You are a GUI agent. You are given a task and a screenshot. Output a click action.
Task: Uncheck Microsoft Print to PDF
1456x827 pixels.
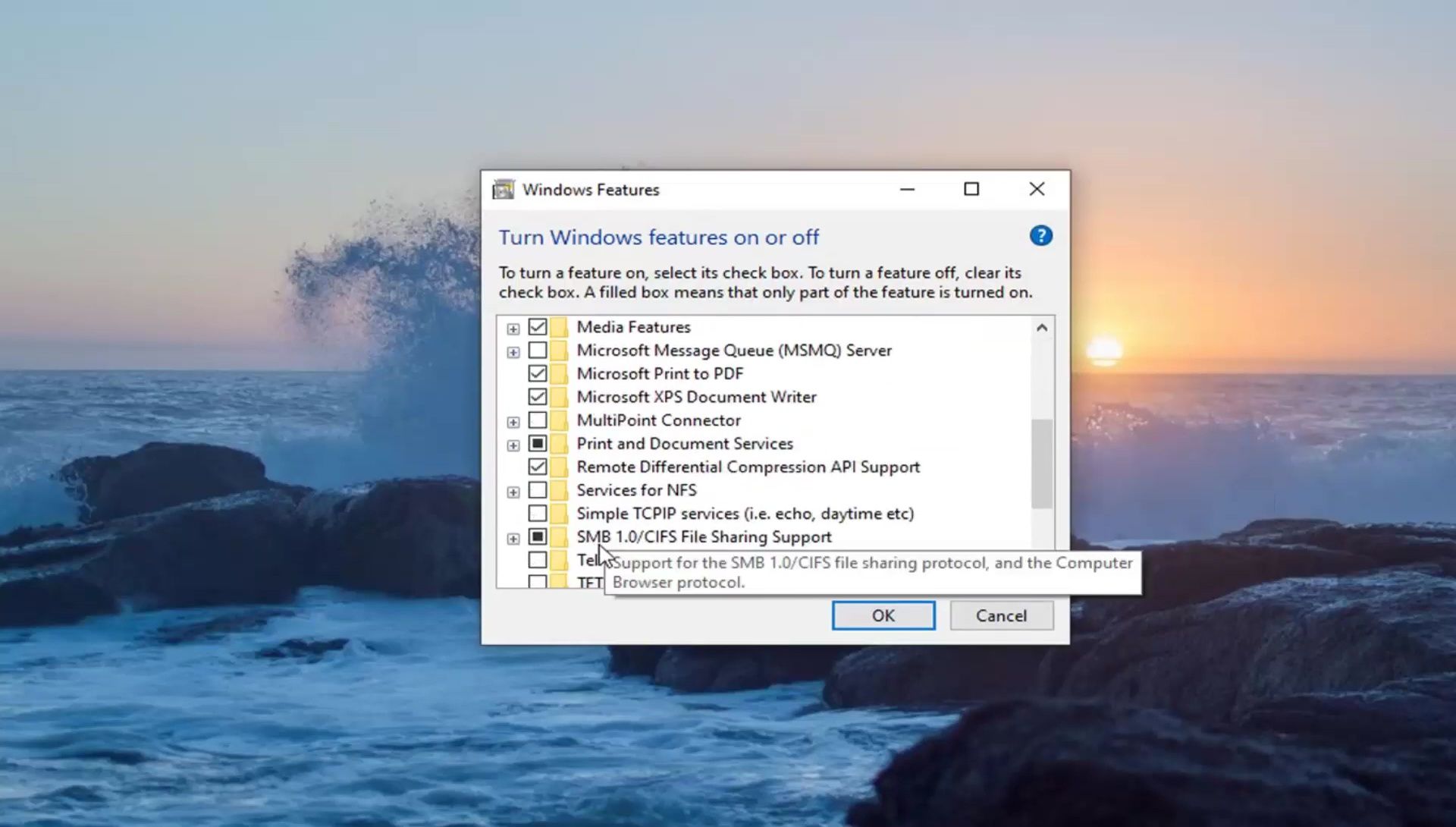click(538, 373)
